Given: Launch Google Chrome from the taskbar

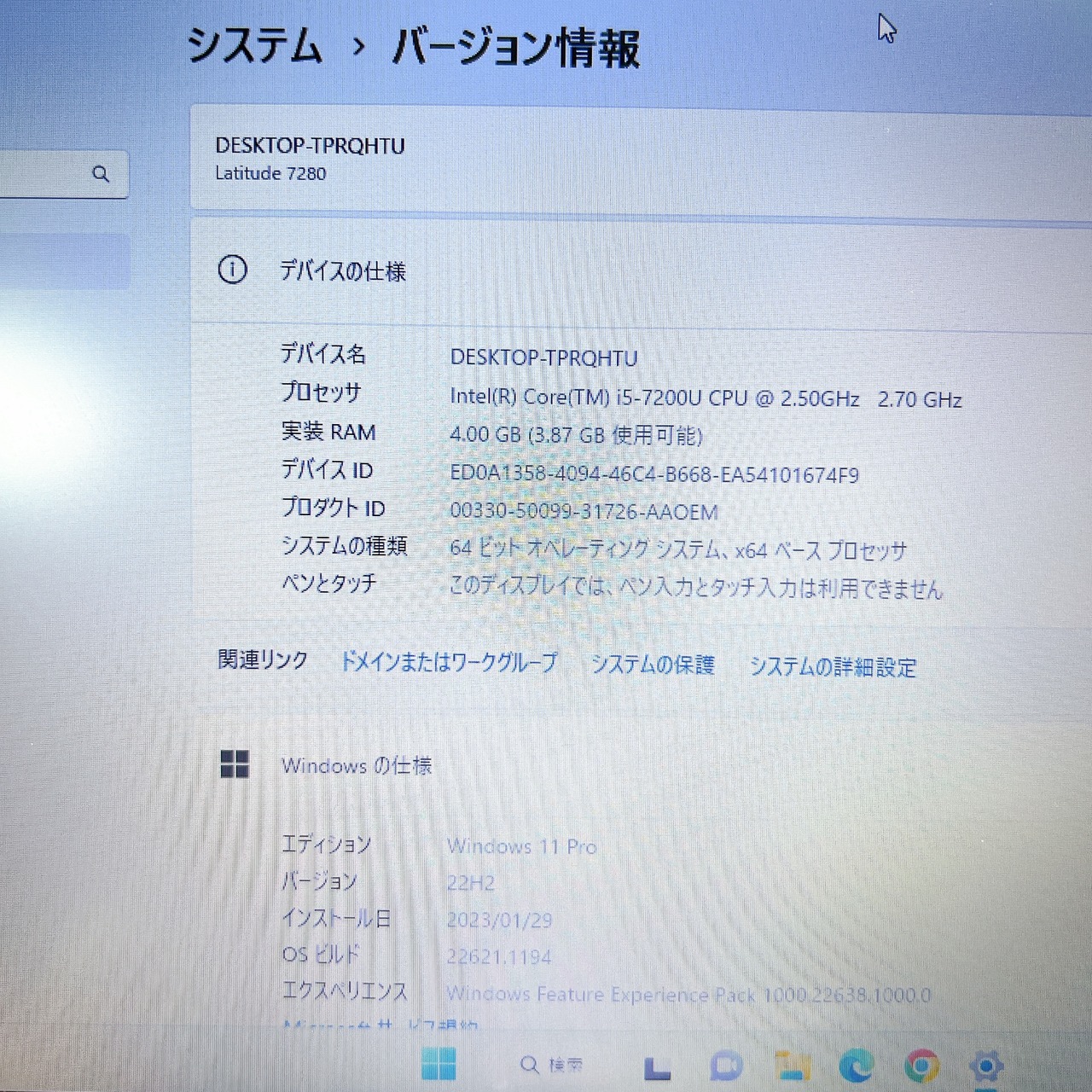Looking at the screenshot, I should [x=921, y=1066].
